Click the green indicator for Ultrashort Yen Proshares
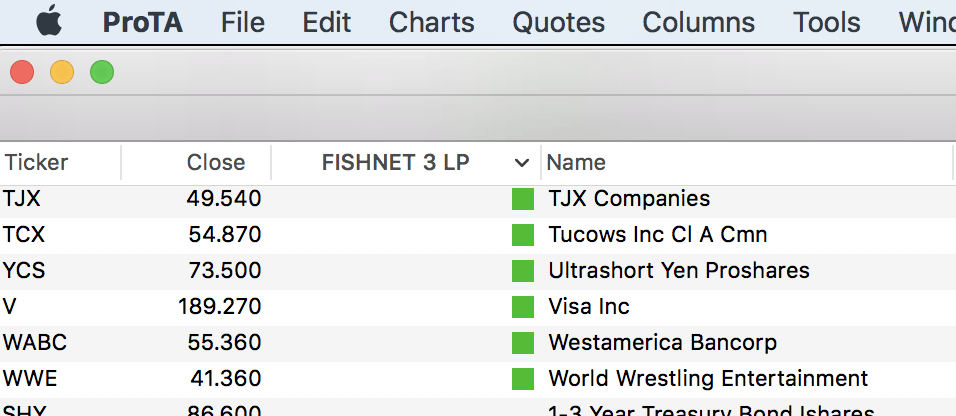Viewport: 956px width, 416px height. (523, 271)
